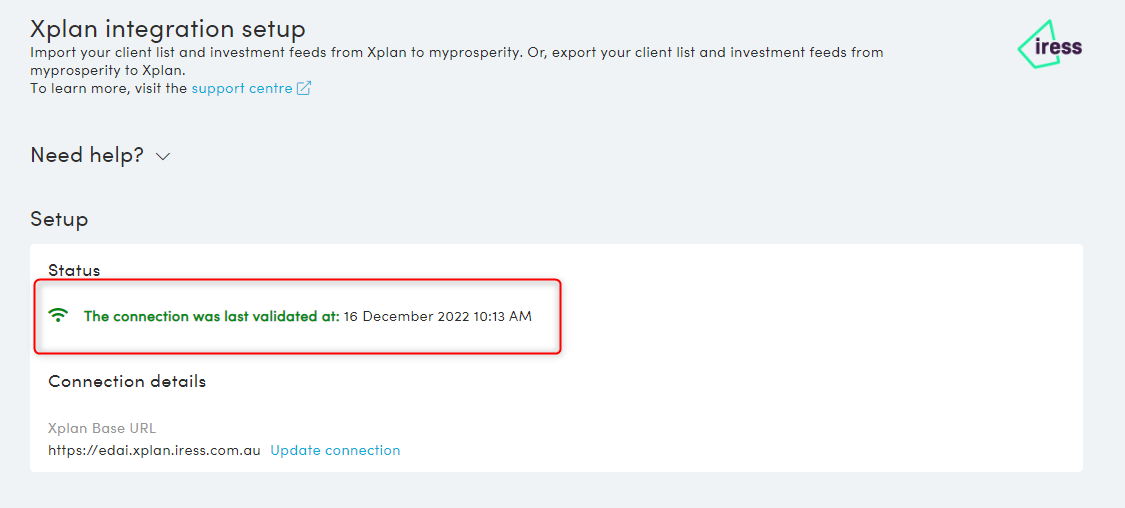Click the Need help? heading text
This screenshot has height=508, width=1125.
[x=87, y=155]
